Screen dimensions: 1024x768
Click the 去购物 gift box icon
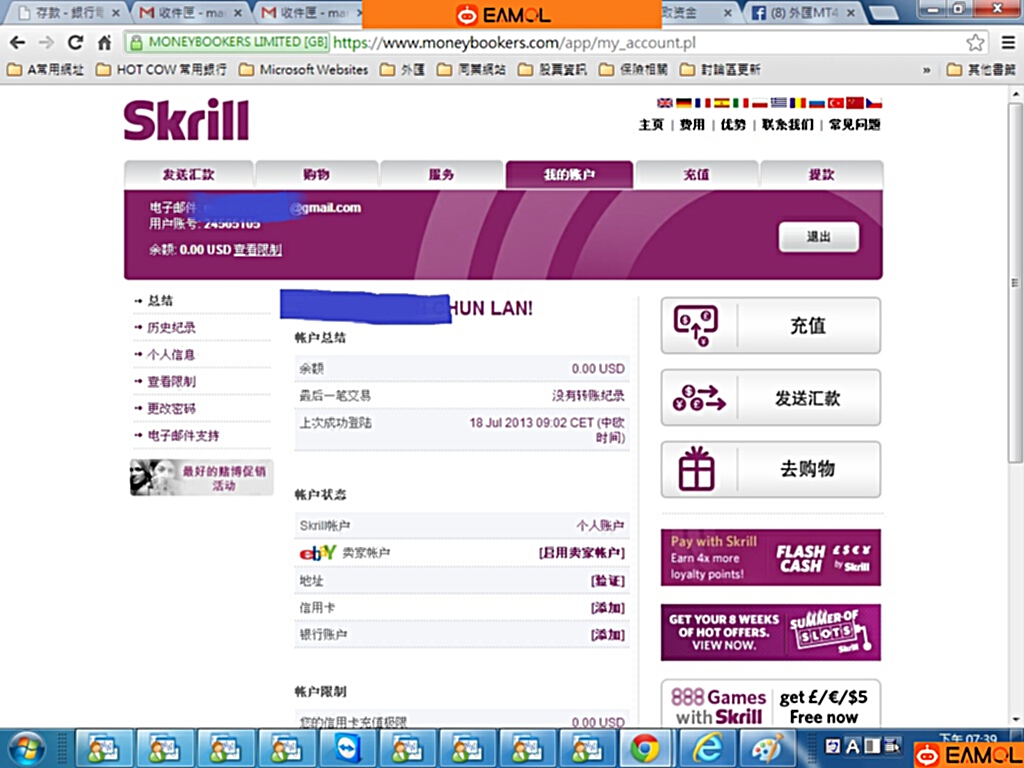(696, 469)
